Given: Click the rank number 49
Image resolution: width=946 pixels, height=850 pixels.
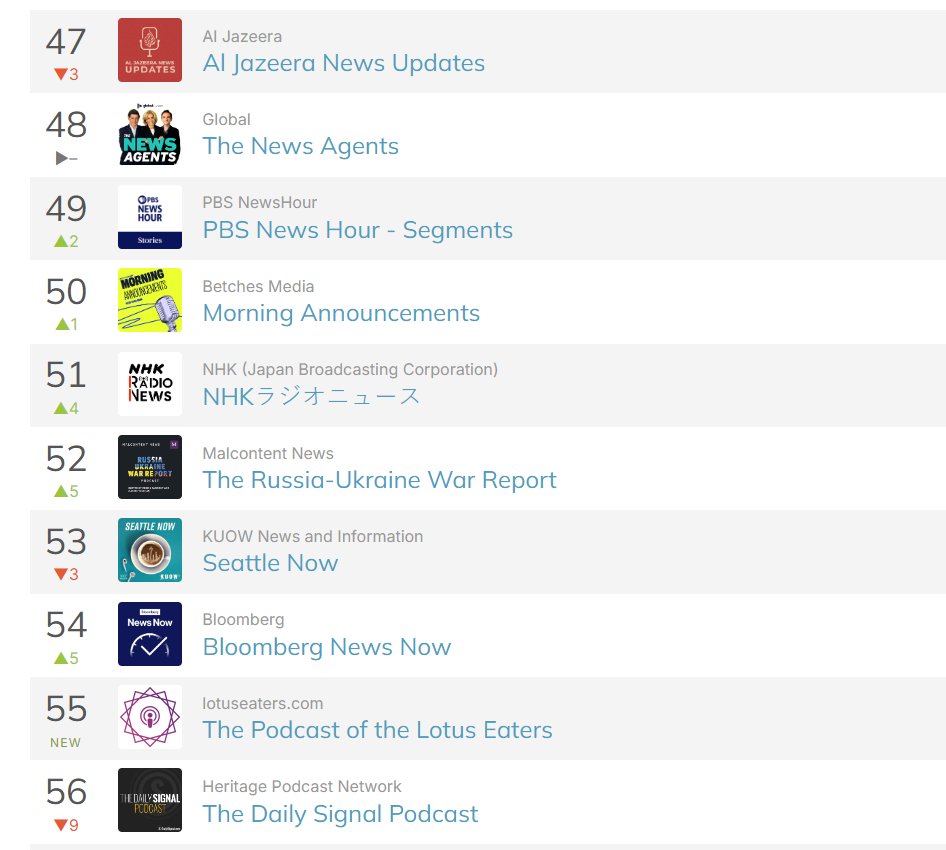Looking at the screenshot, I should point(66,209).
